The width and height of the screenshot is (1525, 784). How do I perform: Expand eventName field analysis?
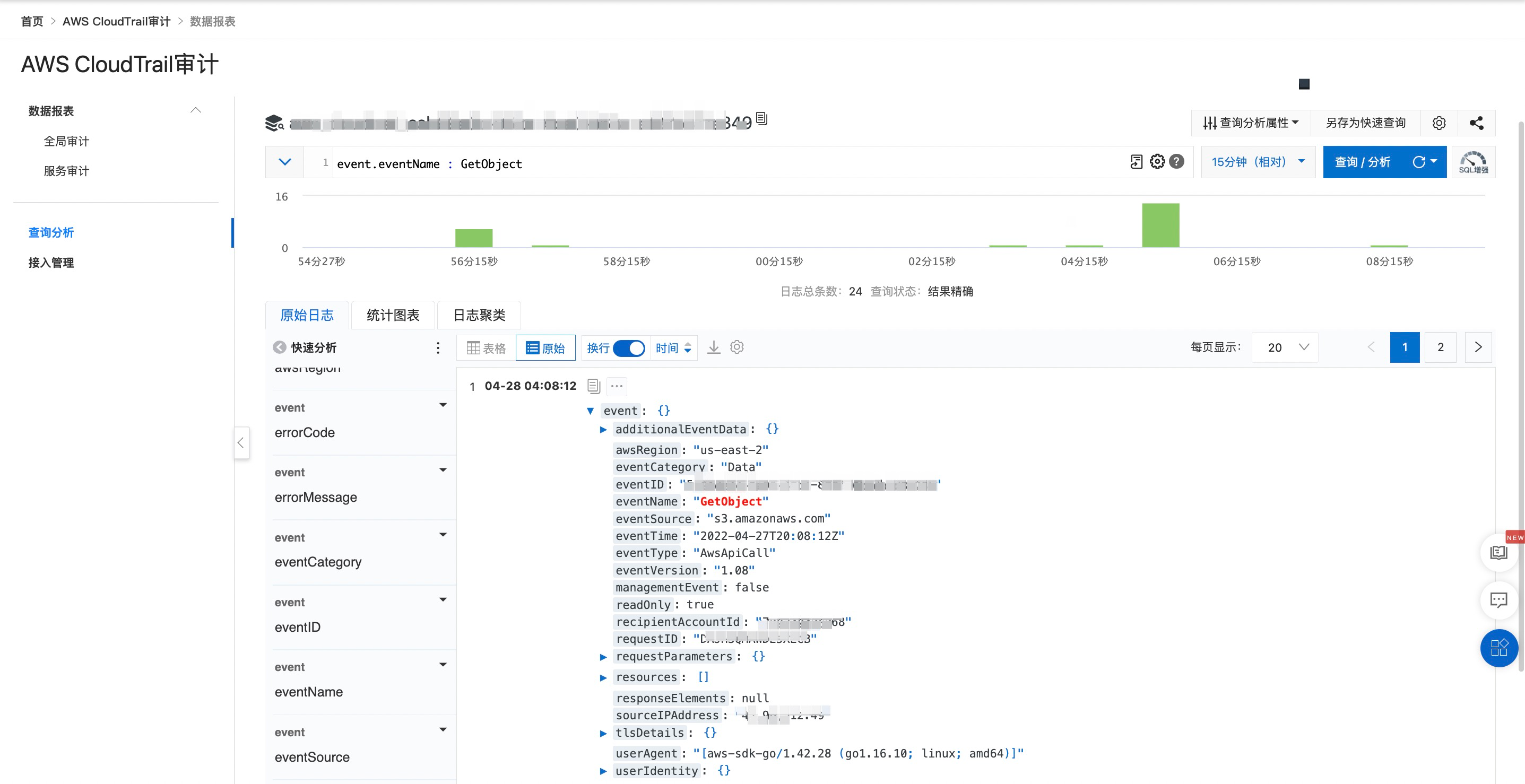[443, 665]
